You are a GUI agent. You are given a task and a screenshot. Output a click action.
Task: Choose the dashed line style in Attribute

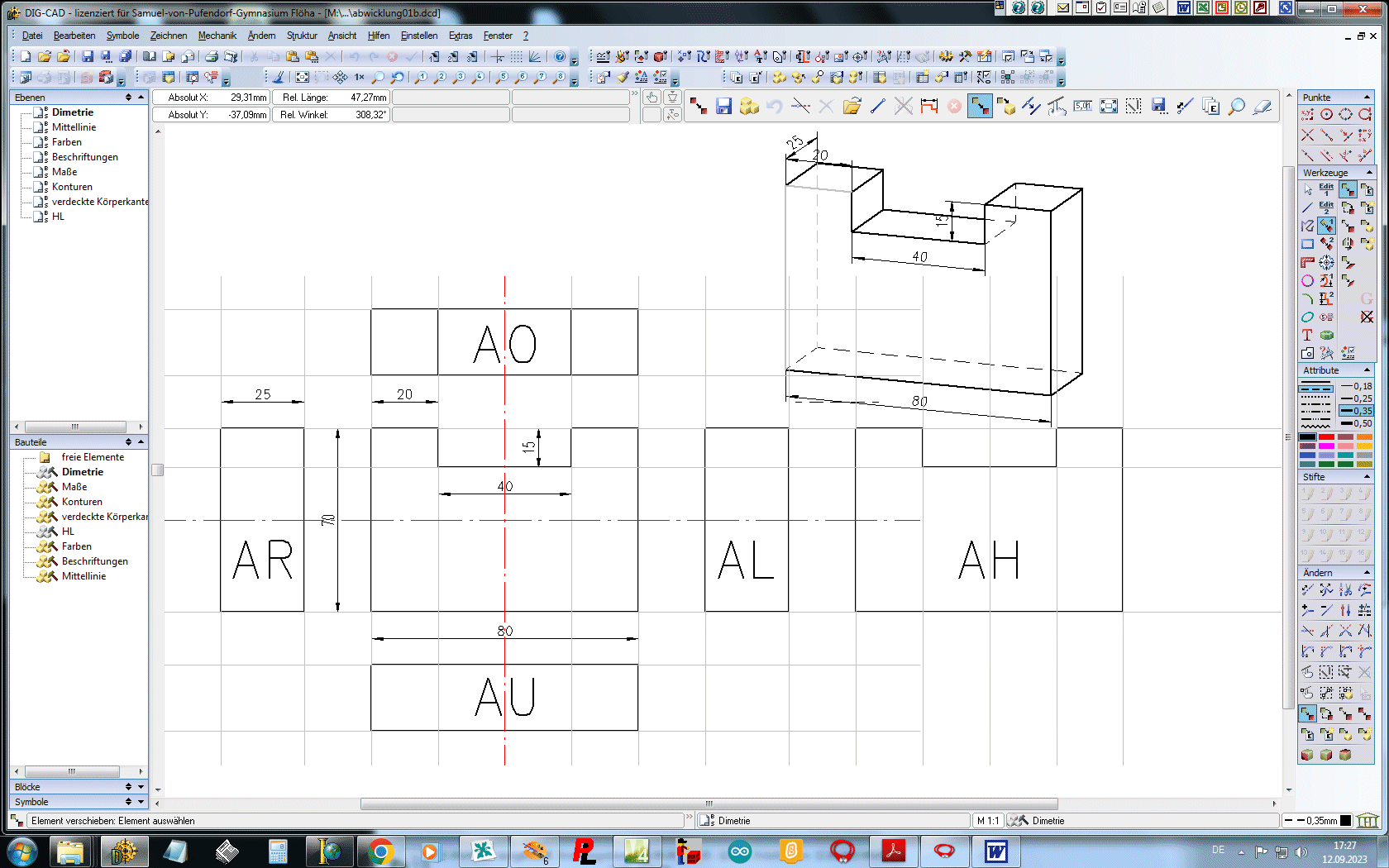[1316, 391]
